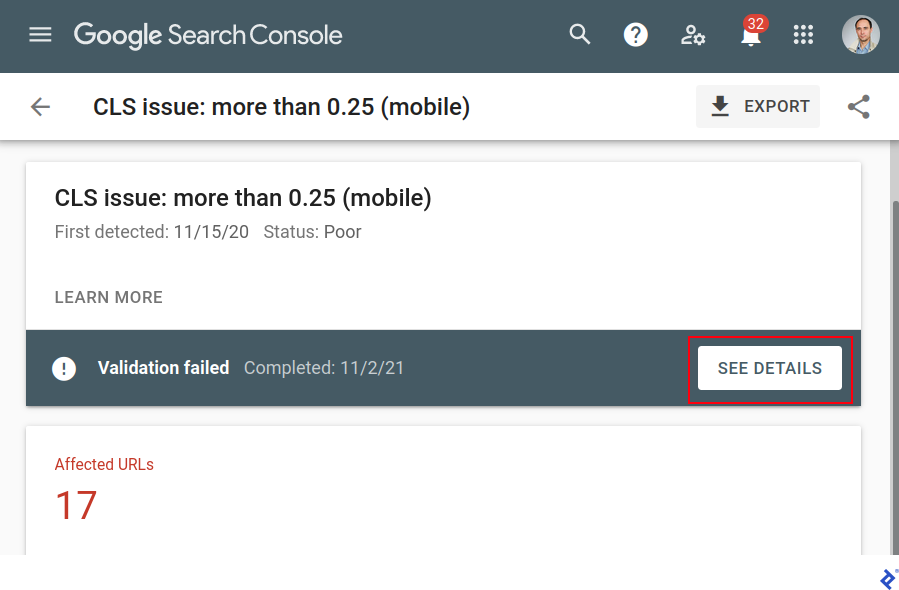Click the users and permissions icon
Screen dimensions: 899x590
(693, 34)
